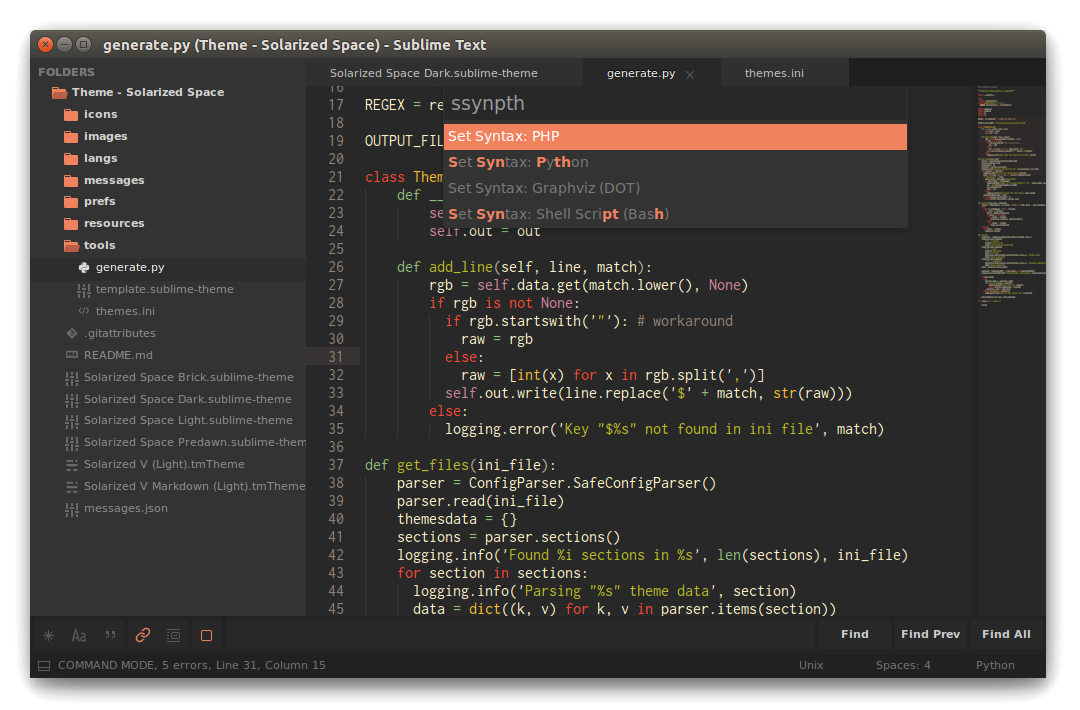The width and height of the screenshot is (1080, 710).
Task: Open Solarized Space Light.sublime-theme file
Action: coord(188,420)
